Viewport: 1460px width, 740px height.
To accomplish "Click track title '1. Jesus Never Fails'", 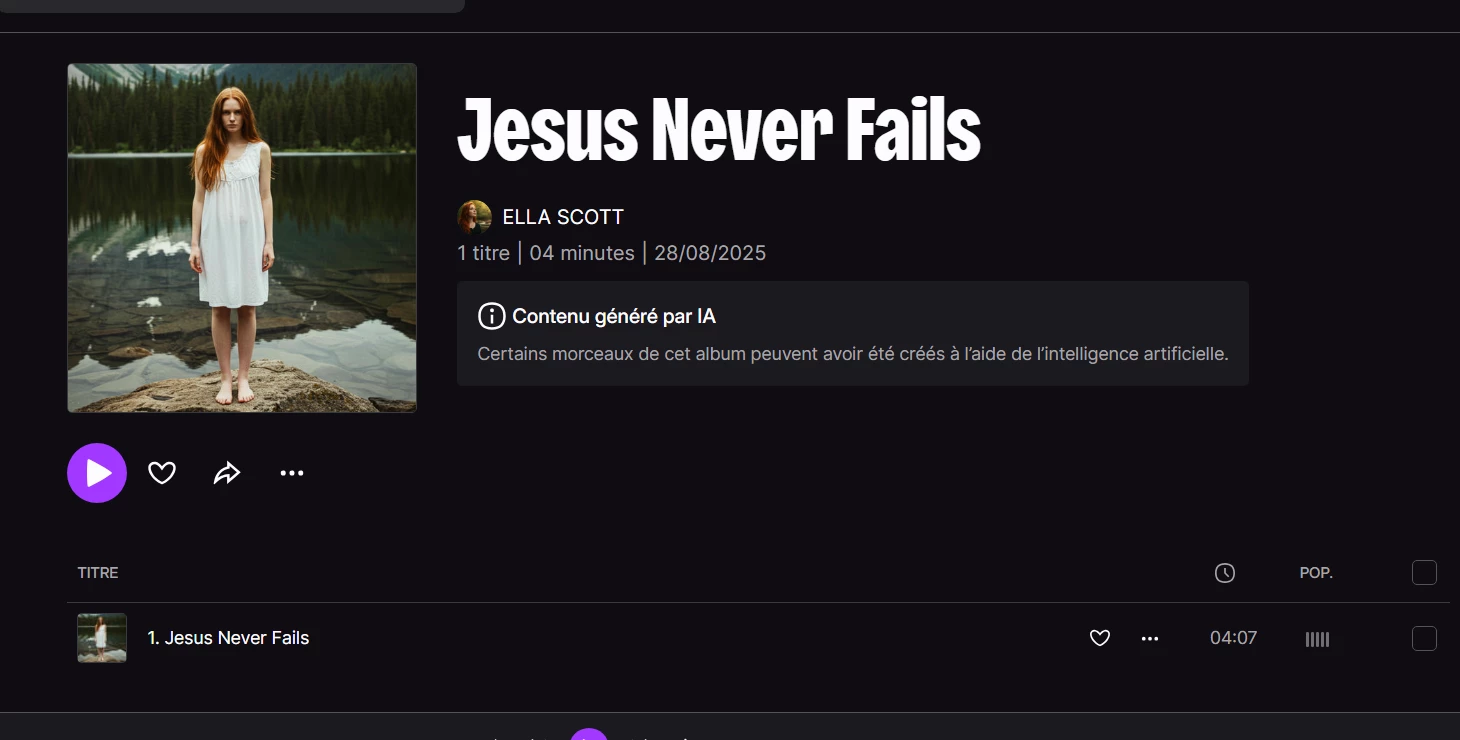I will pyautogui.click(x=228, y=638).
